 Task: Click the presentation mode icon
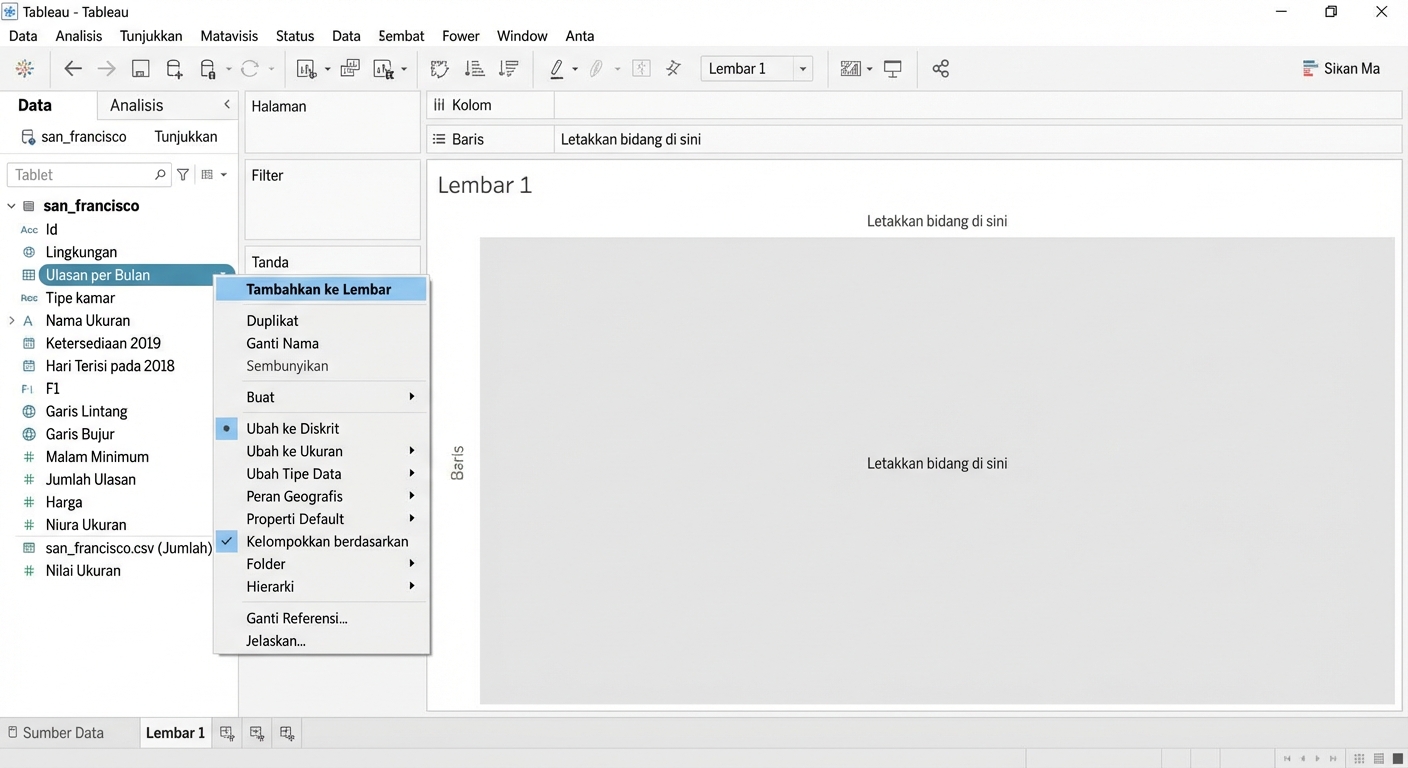click(893, 69)
